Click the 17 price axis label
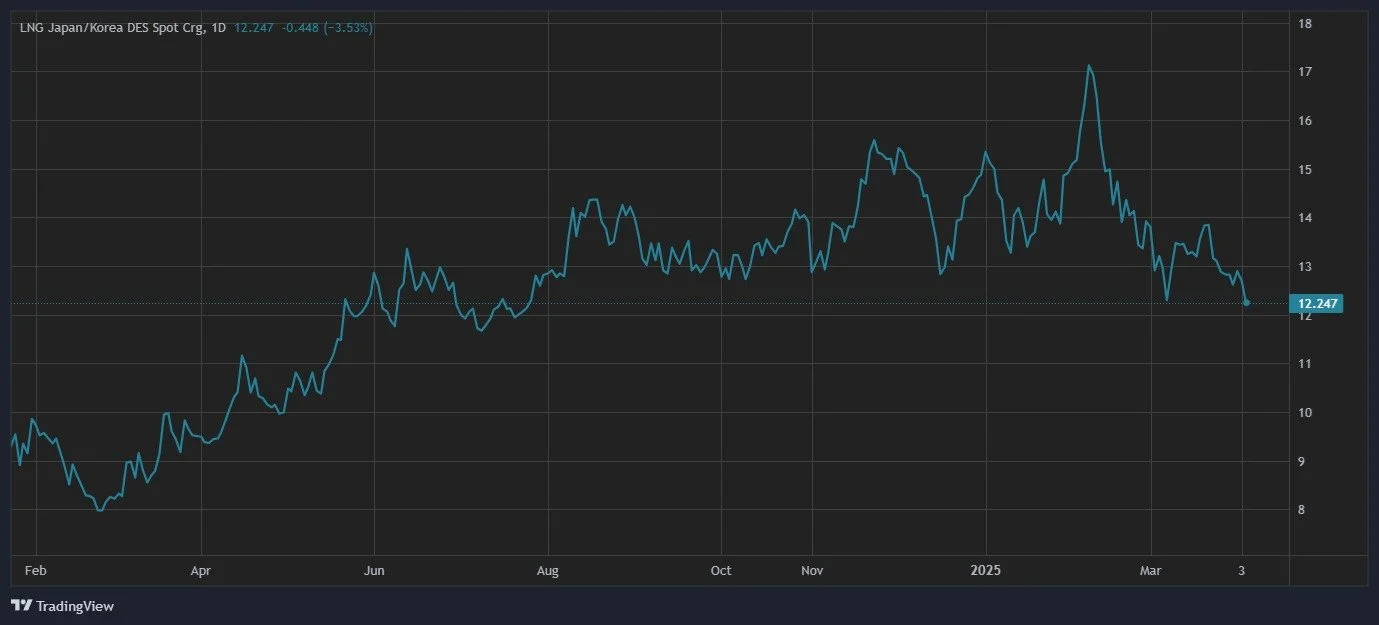The image size is (1379, 625). 1304,72
